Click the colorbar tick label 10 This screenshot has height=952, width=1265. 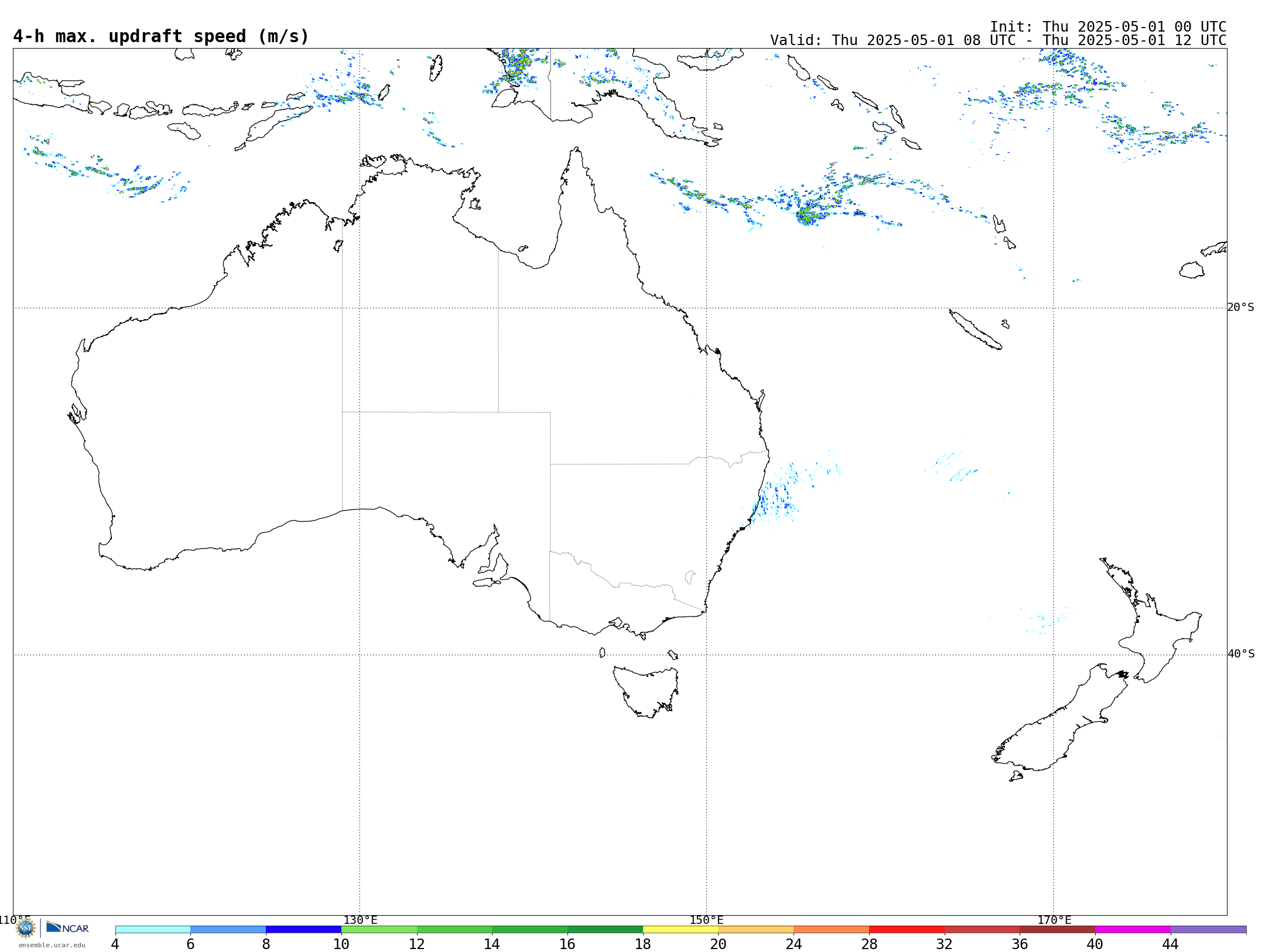pos(341,944)
